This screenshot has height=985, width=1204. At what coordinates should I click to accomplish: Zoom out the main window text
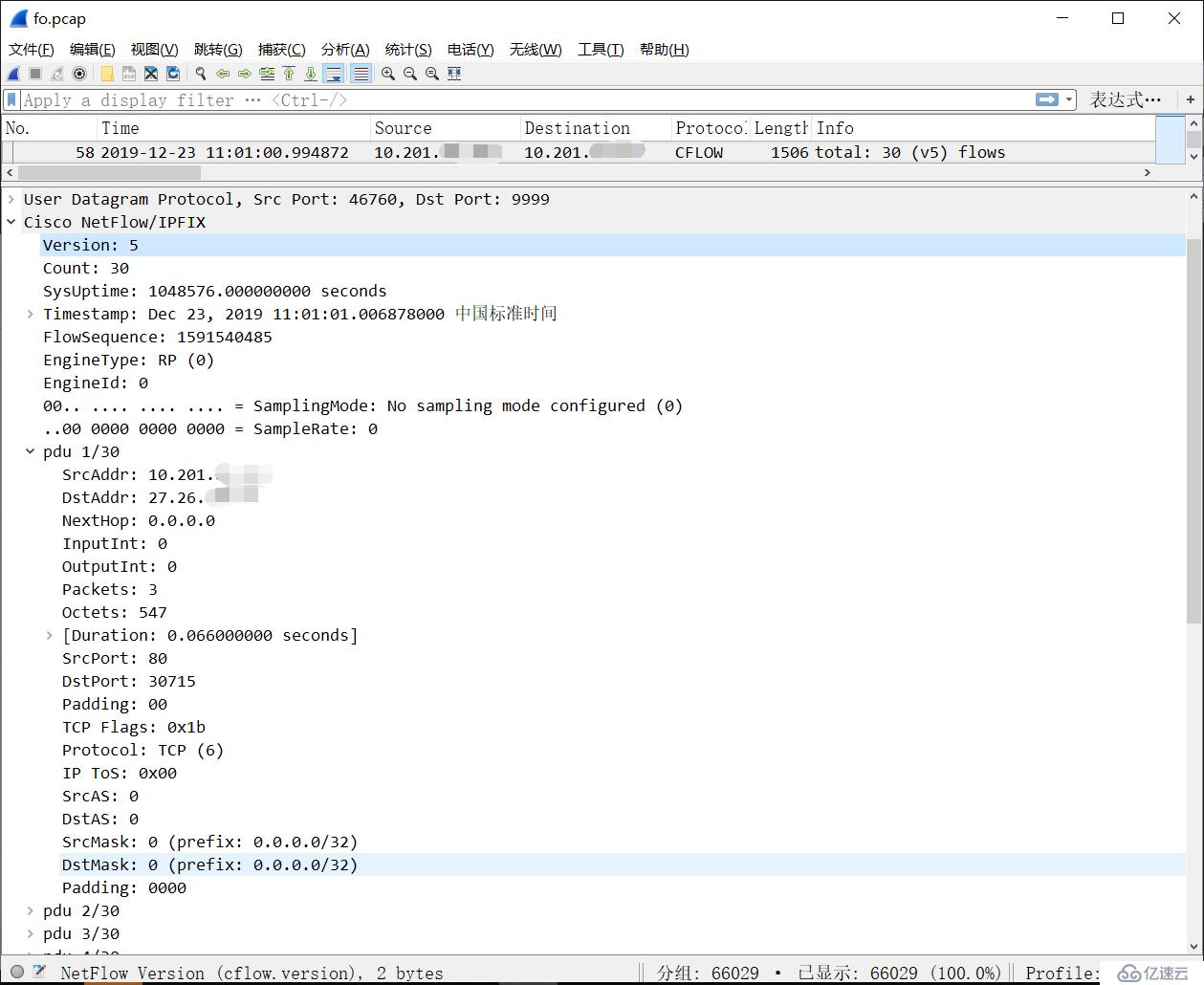coord(410,74)
